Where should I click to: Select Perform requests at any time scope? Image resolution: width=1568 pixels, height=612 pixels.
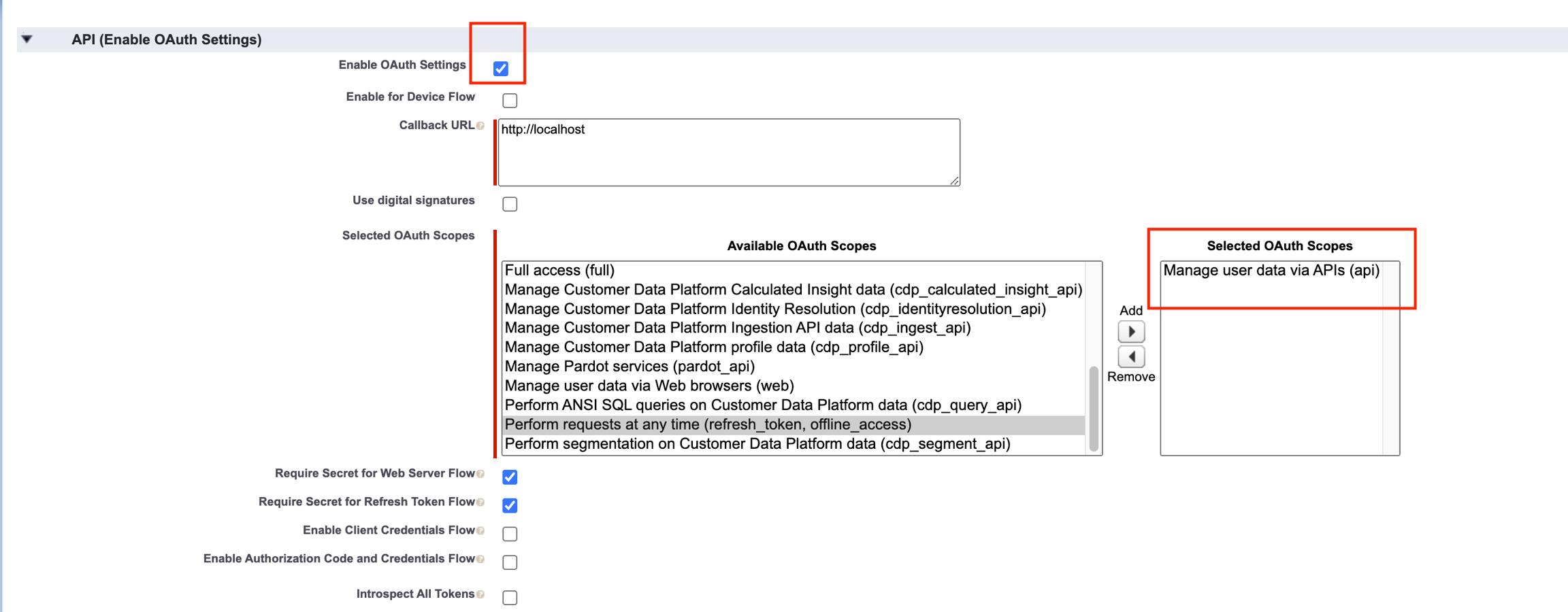pos(708,425)
